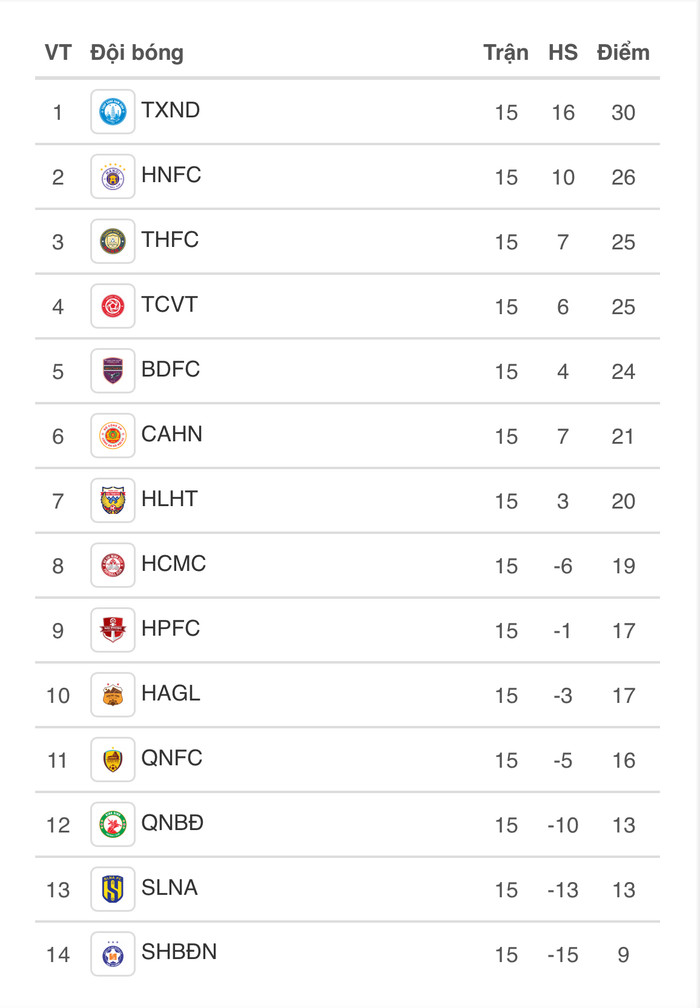Click the QNFC team logo
This screenshot has height=1008, width=700.
point(113,760)
